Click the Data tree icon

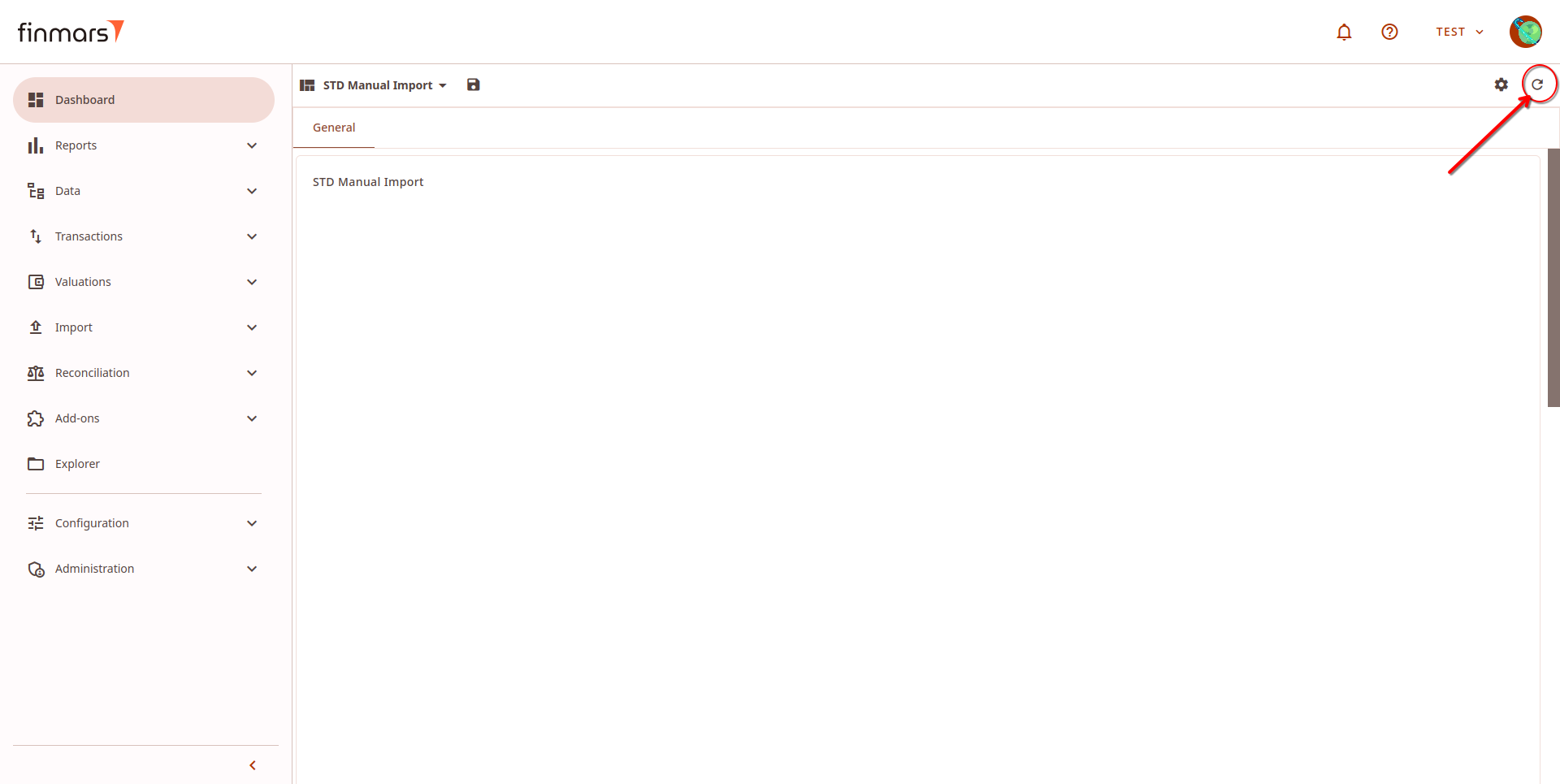[36, 191]
